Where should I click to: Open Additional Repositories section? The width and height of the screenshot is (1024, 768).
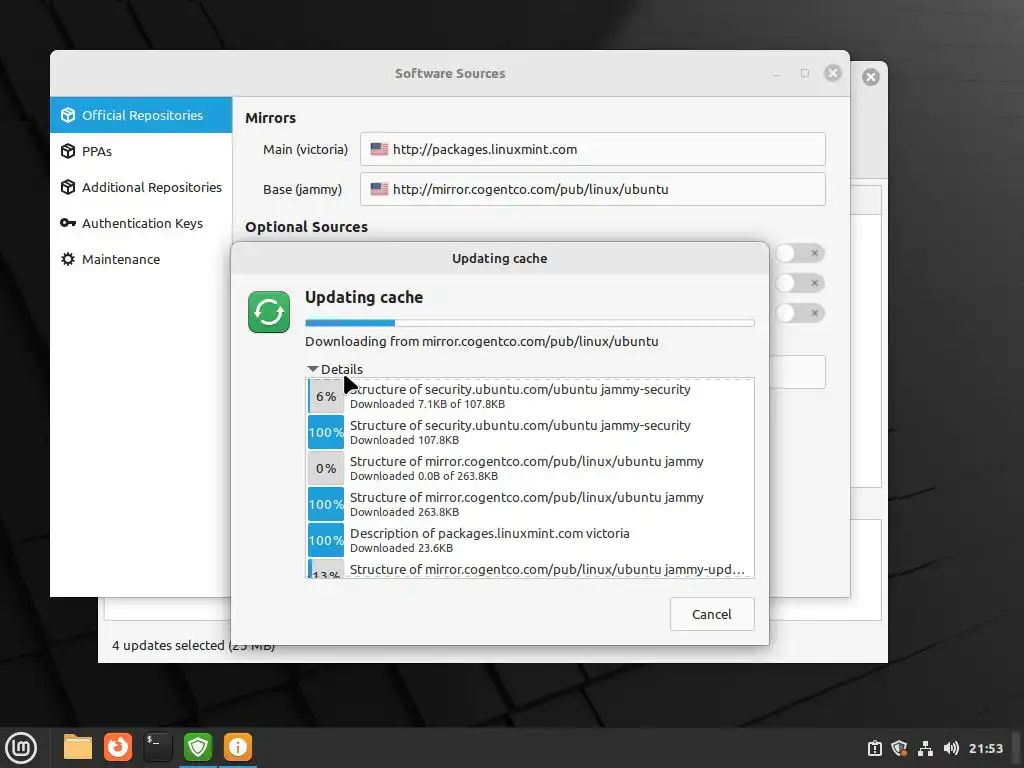[141, 187]
